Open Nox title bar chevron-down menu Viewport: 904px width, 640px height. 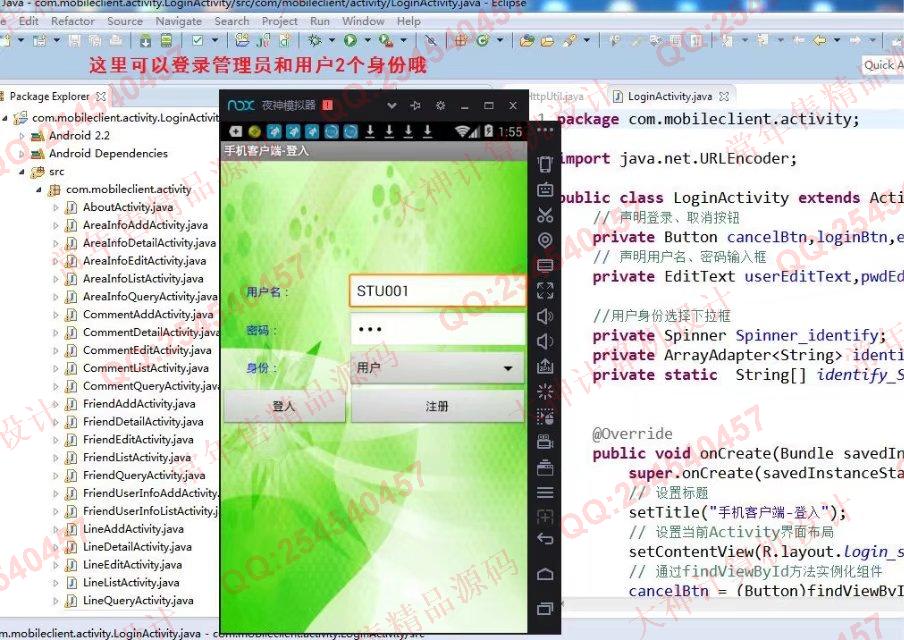pos(392,106)
